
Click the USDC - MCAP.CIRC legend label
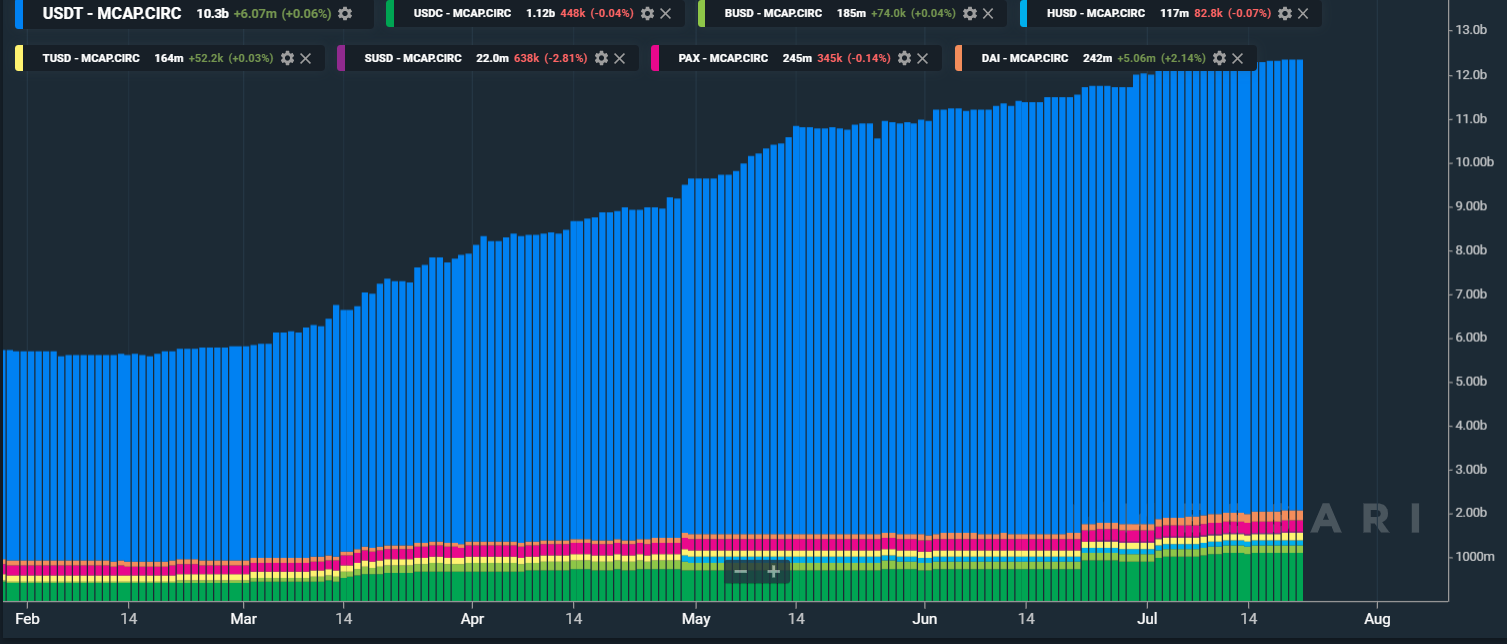[x=463, y=14]
